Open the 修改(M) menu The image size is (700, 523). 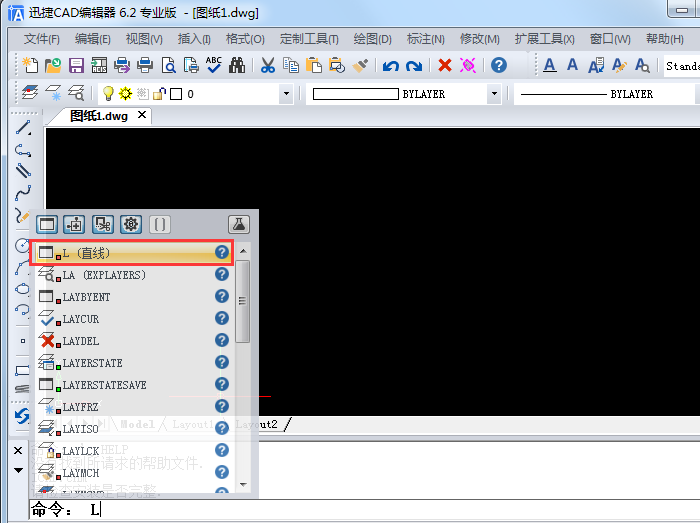(479, 39)
